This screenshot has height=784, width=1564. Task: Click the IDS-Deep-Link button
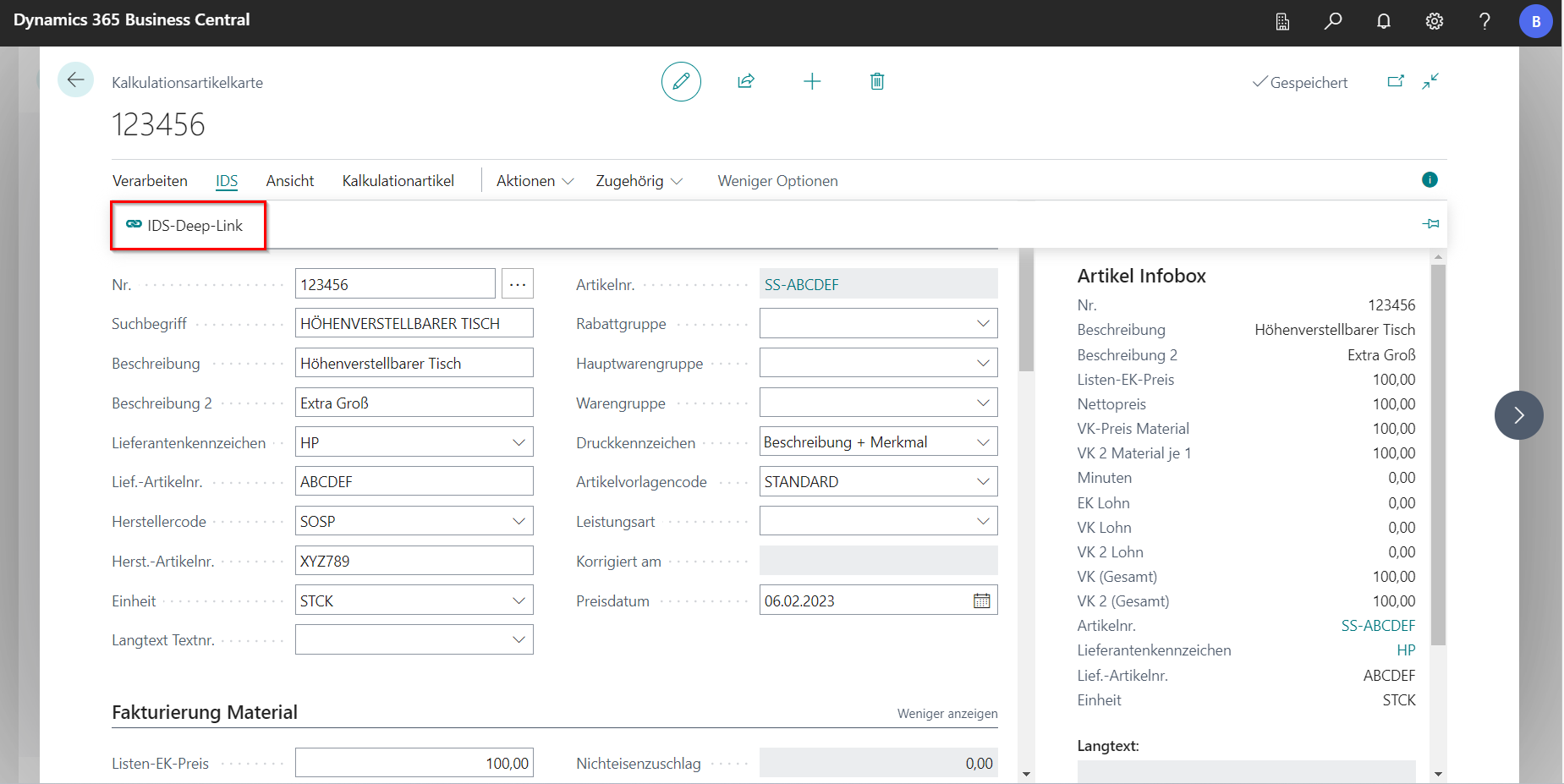186,226
